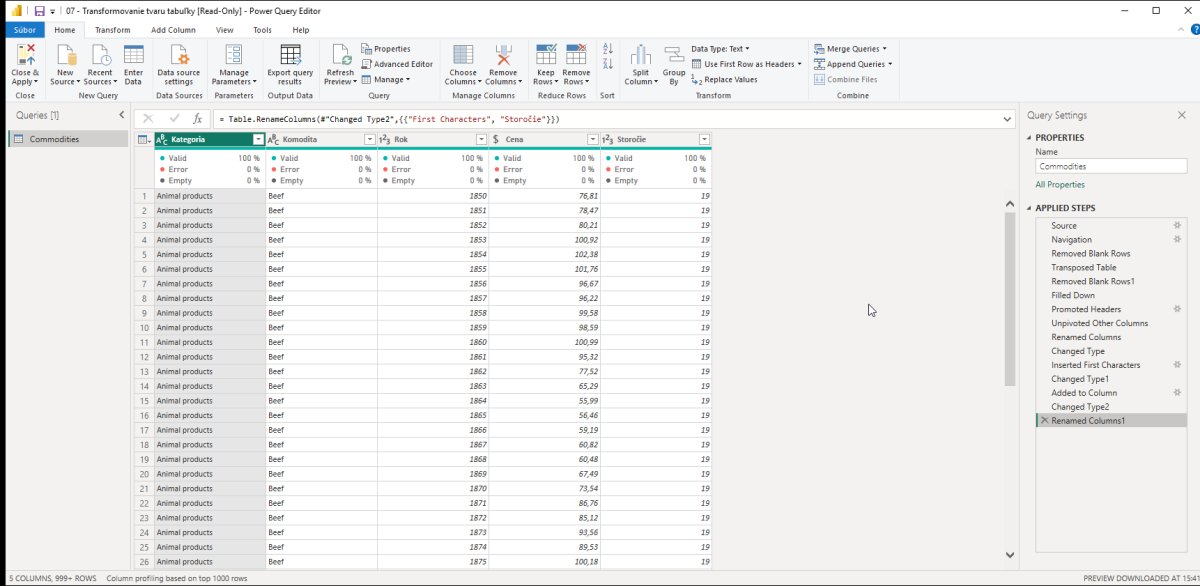
Task: Sort ascending using the A-Z icon
Action: 607,49
